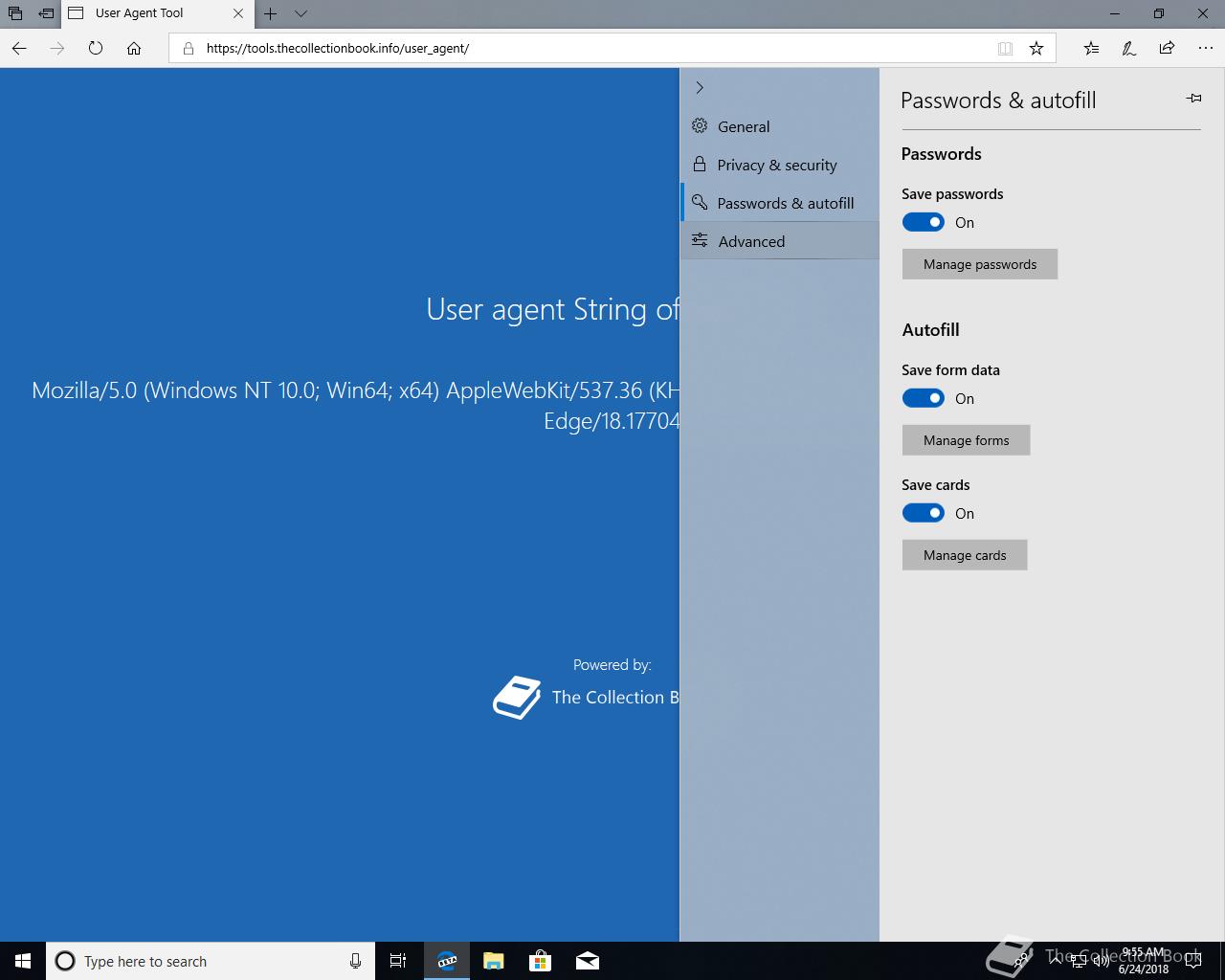Open File Explorer from taskbar
Image resolution: width=1225 pixels, height=980 pixels.
pos(494,961)
